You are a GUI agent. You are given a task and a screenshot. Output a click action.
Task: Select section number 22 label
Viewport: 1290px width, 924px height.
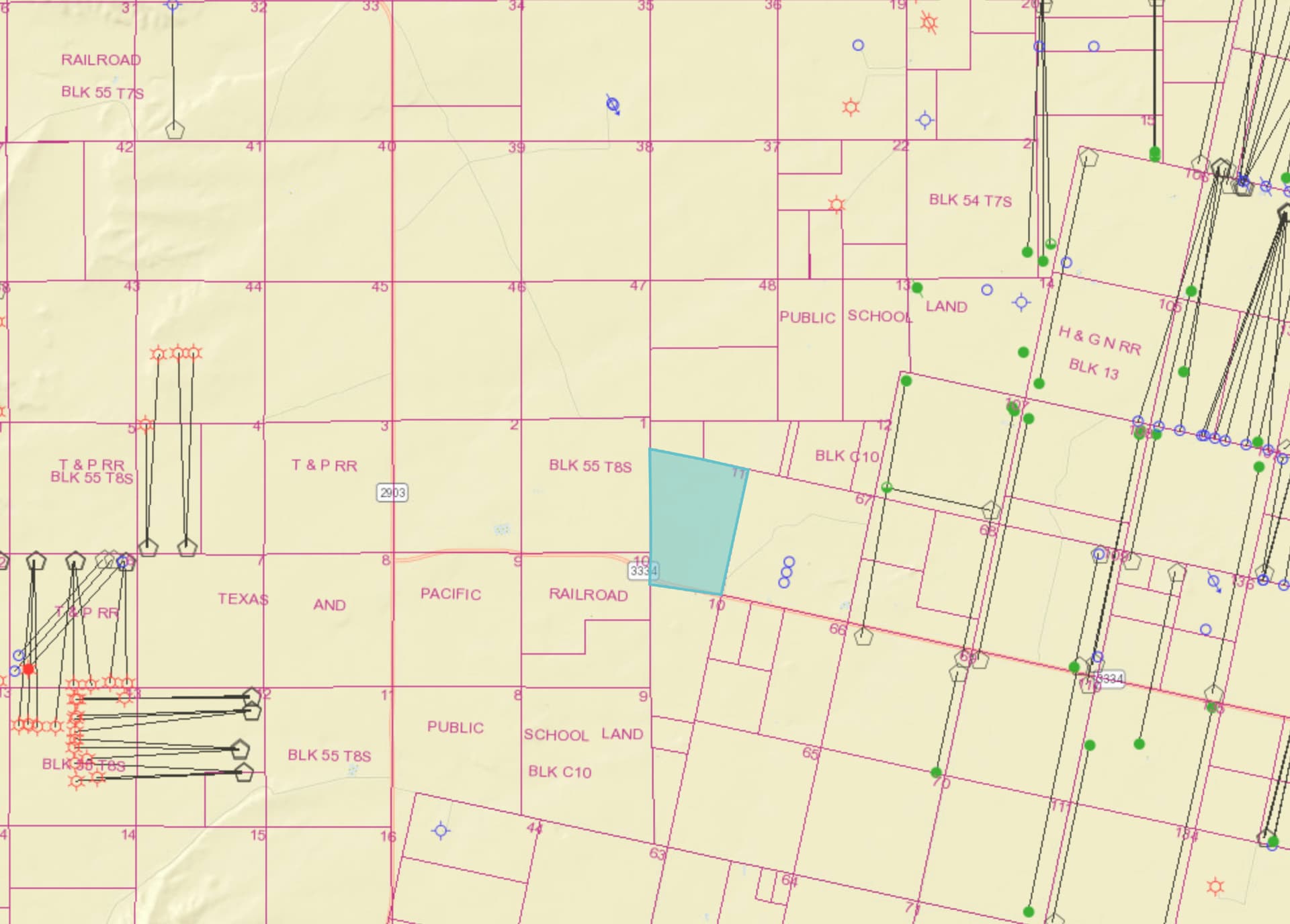coord(900,146)
